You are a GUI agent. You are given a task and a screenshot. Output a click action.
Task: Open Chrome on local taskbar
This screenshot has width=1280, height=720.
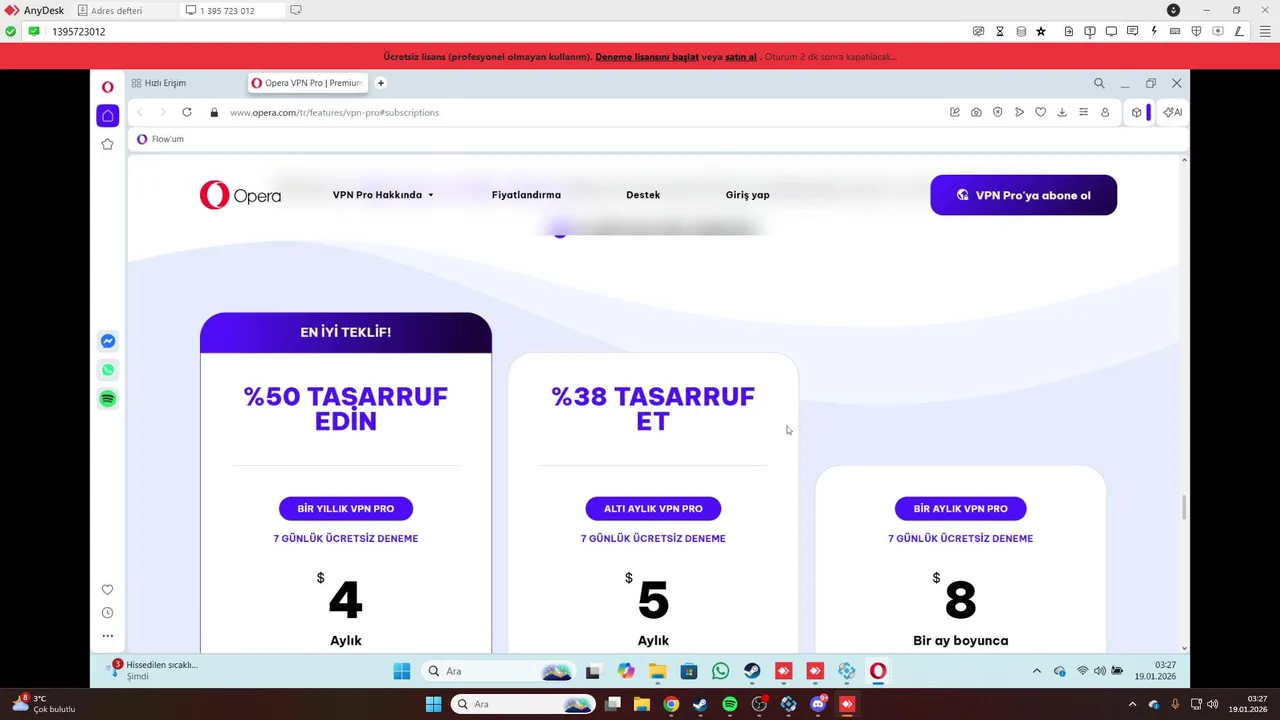[x=671, y=704]
